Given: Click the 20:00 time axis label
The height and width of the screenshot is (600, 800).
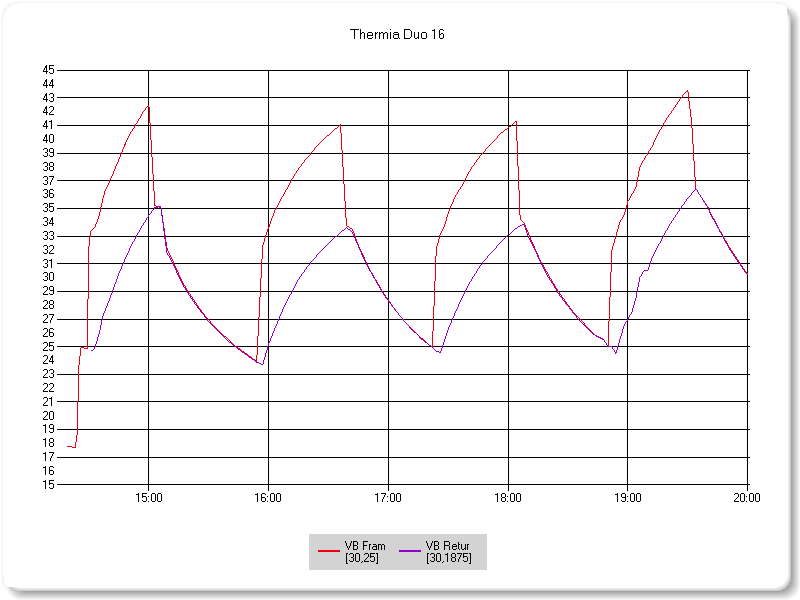Looking at the screenshot, I should click(x=746, y=497).
